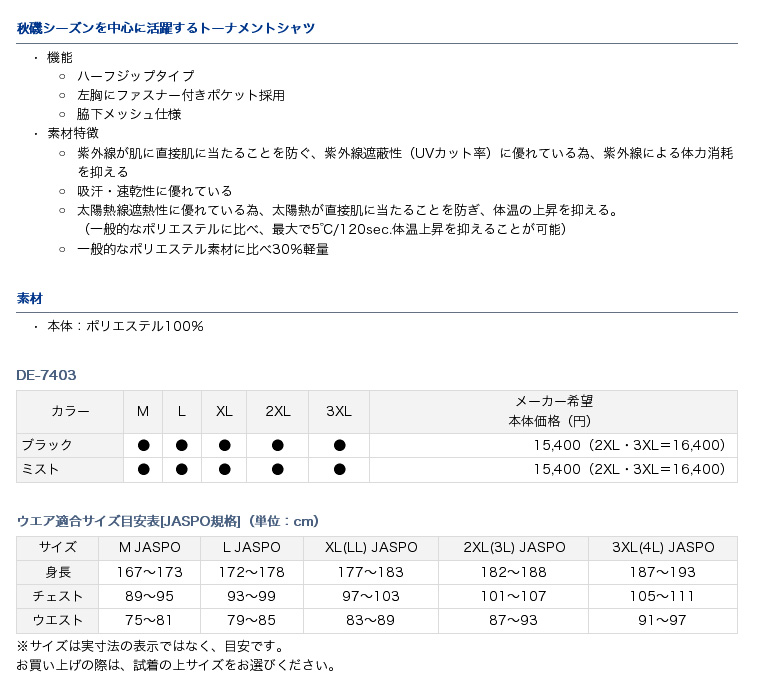The image size is (760, 691).
Task: Click the height cell '167～173'
Action: click(x=150, y=572)
